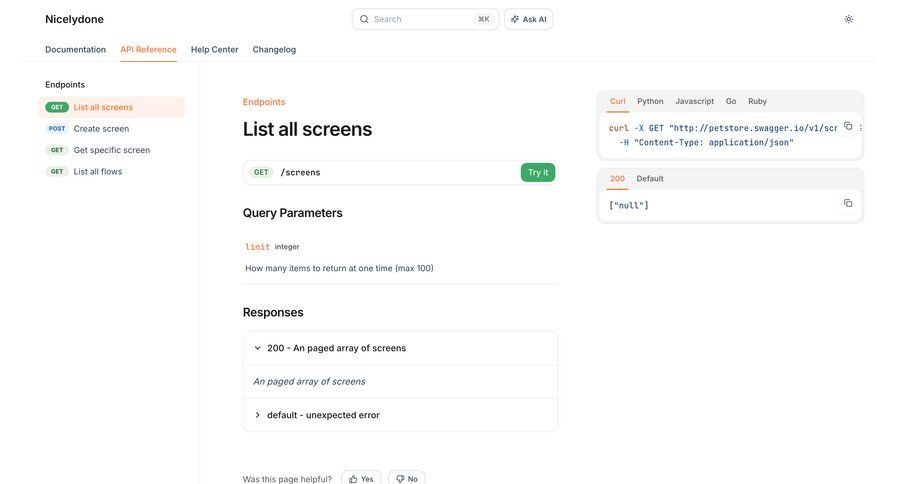900x484 pixels.
Task: Show the Ruby code example
Action: tap(757, 101)
